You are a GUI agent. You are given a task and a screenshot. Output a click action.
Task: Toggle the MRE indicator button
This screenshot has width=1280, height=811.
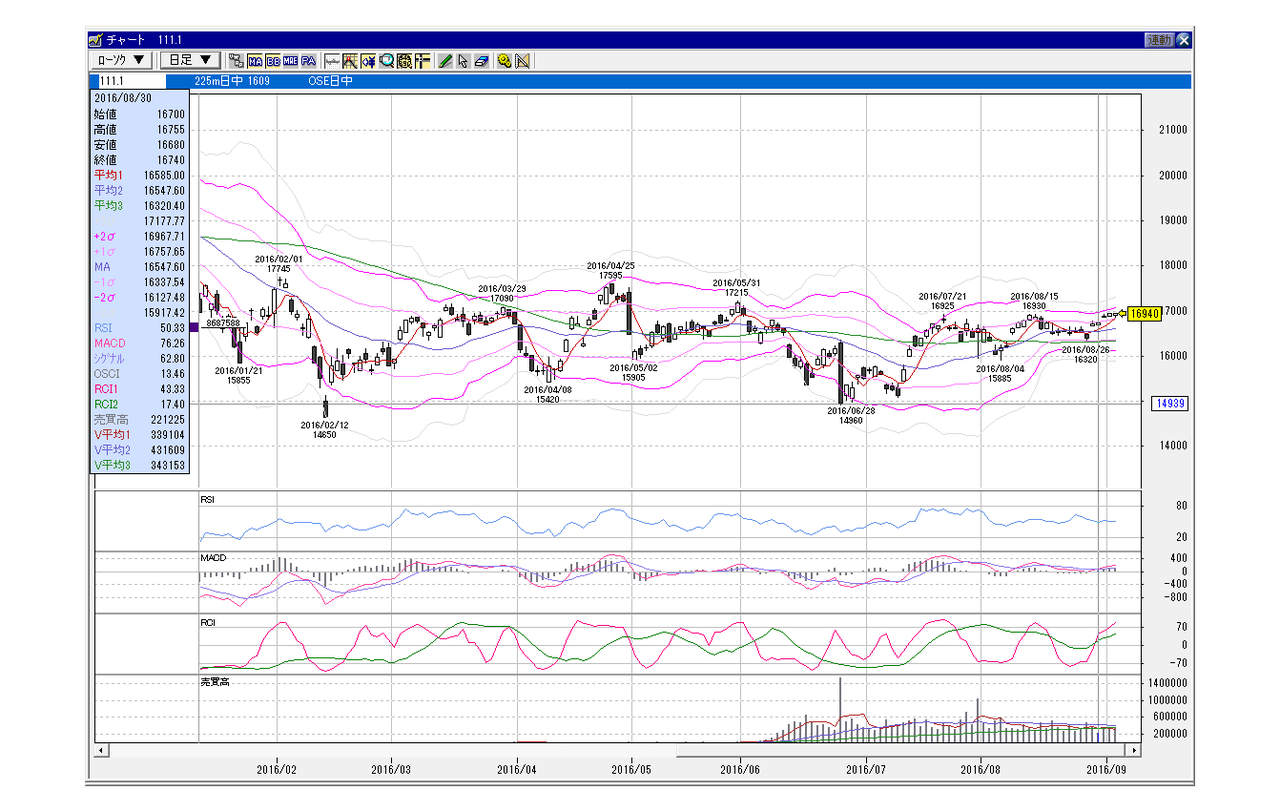pyautogui.click(x=290, y=61)
